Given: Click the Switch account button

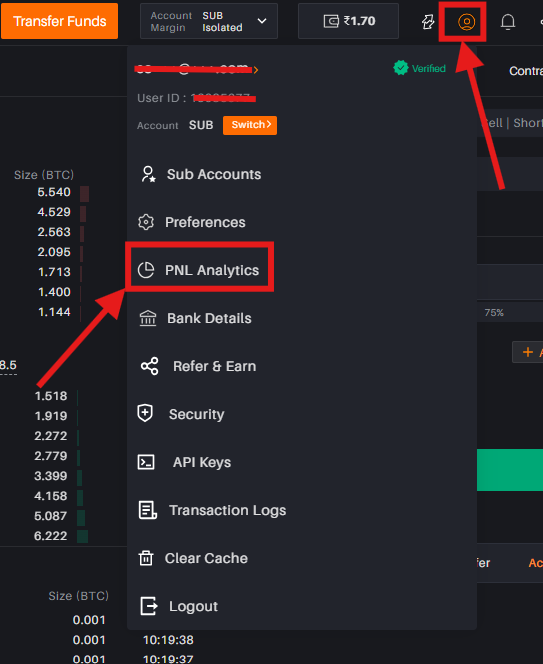Looking at the screenshot, I should pos(250,125).
